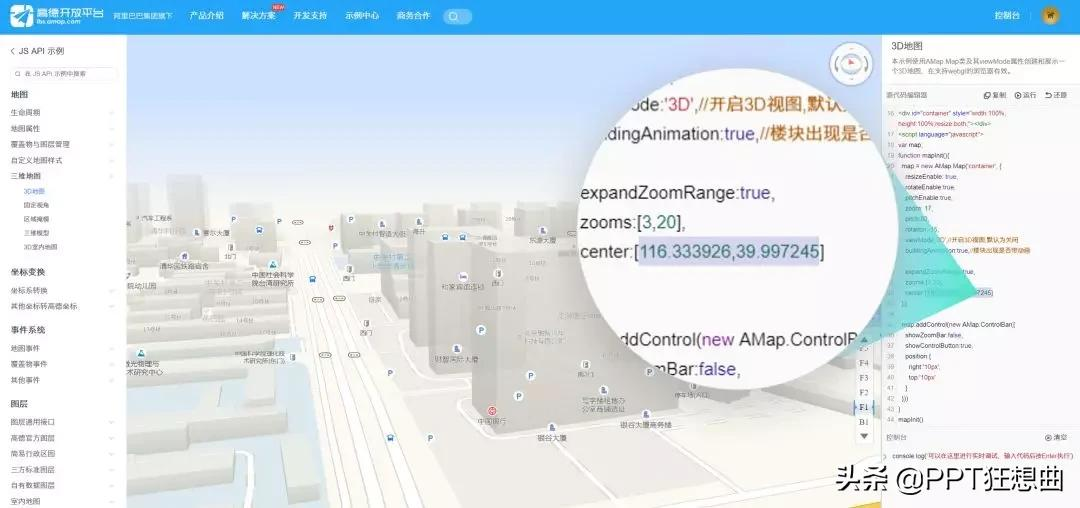1080x508 pixels.
Task: Open the 简易行政区图 sidebar item
Action: click(63, 454)
